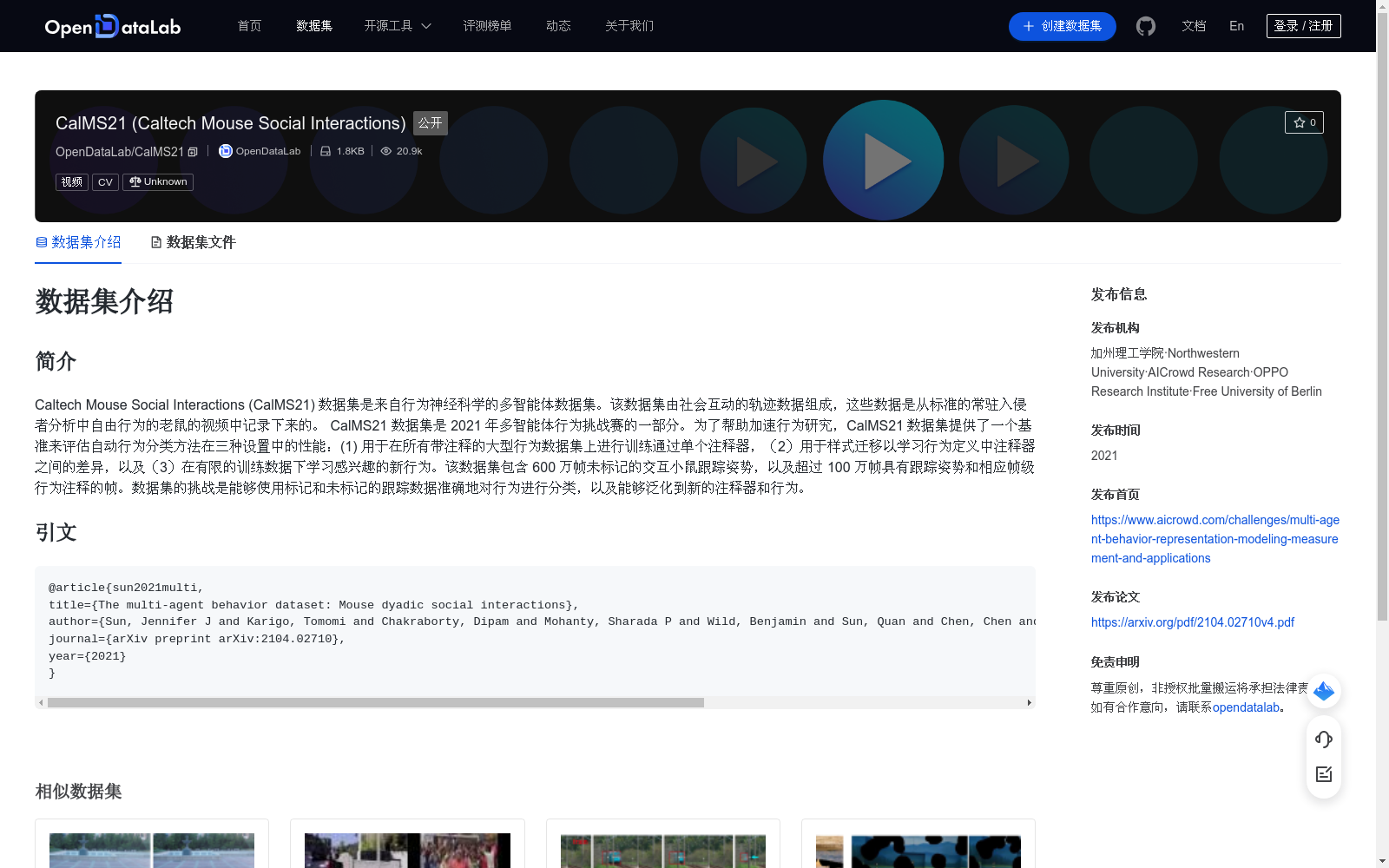Click the 创建数据集 button
Viewport: 1389px width, 868px height.
(1062, 26)
